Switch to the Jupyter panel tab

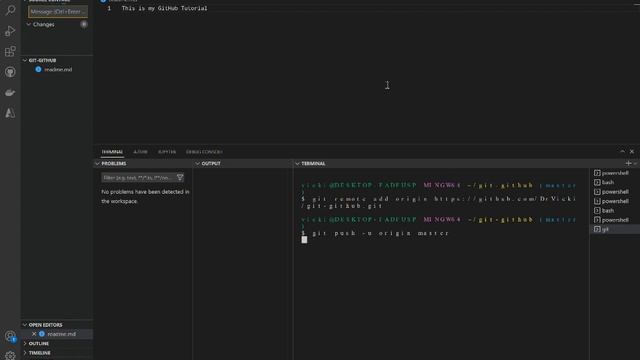[167, 152]
